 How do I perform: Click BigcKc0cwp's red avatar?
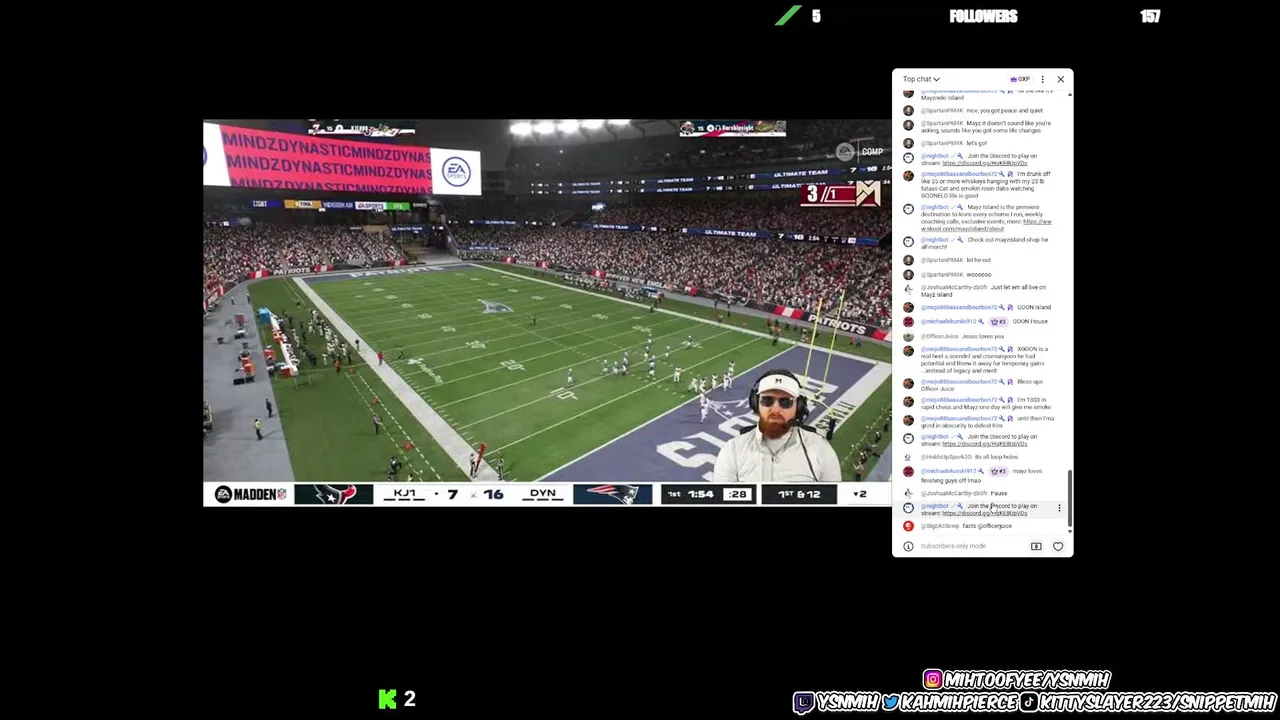point(908,526)
